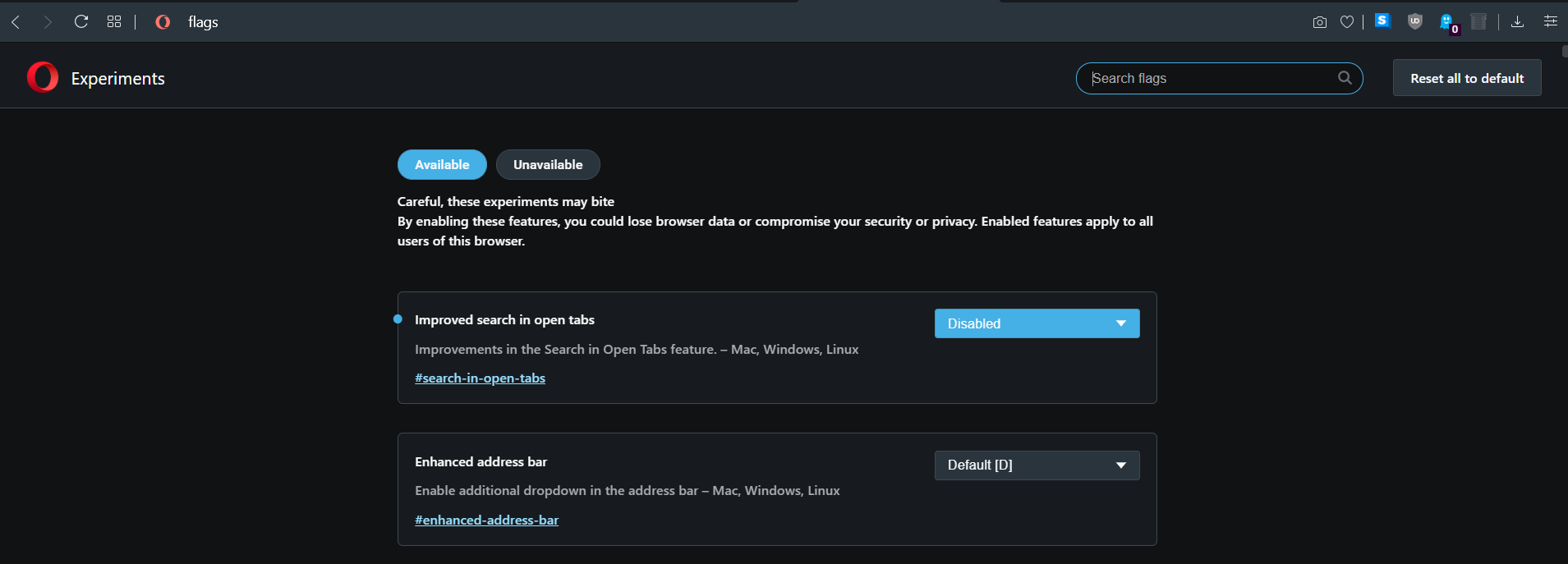This screenshot has width=1568, height=564.
Task: Open the Ghostery ghost extension
Action: pyautogui.click(x=1448, y=23)
